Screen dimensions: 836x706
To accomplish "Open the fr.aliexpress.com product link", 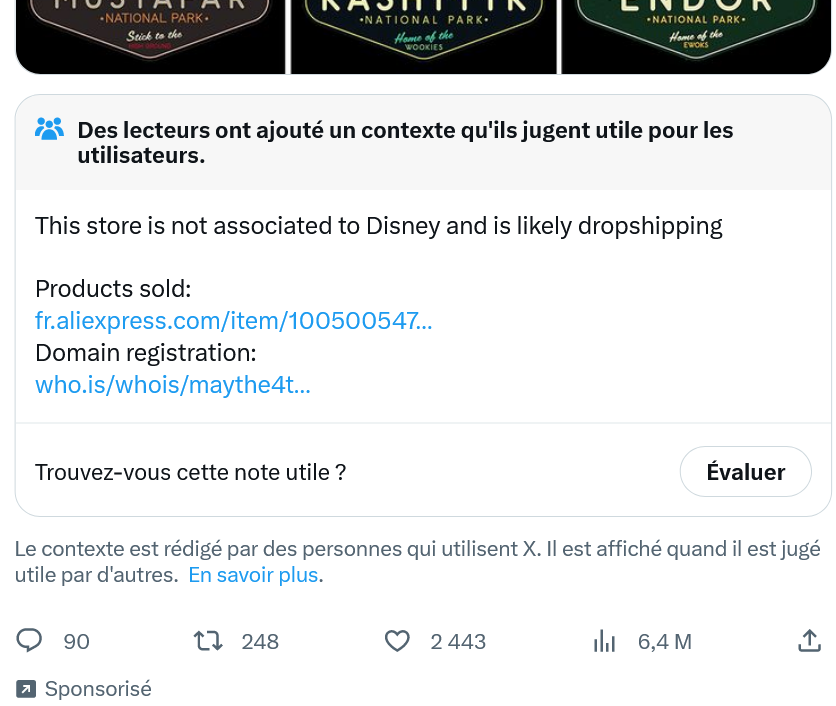I will pos(233,321).
